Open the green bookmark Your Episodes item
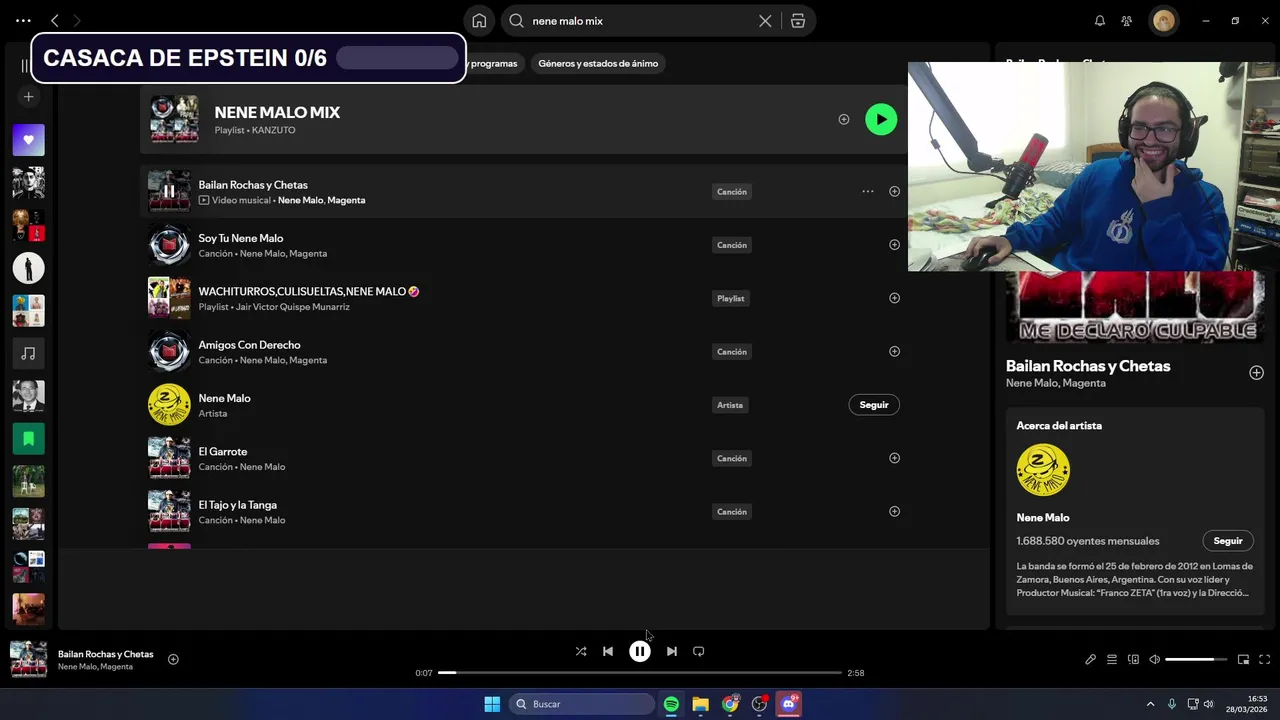The width and height of the screenshot is (1280, 720). (x=28, y=438)
